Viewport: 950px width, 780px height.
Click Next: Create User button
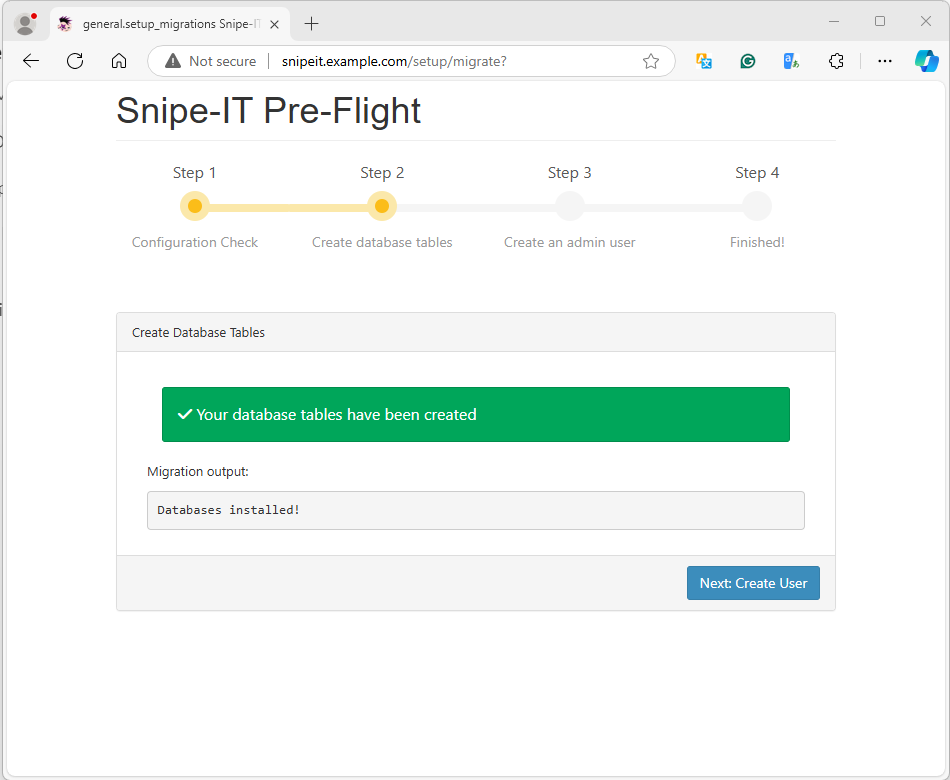point(753,583)
